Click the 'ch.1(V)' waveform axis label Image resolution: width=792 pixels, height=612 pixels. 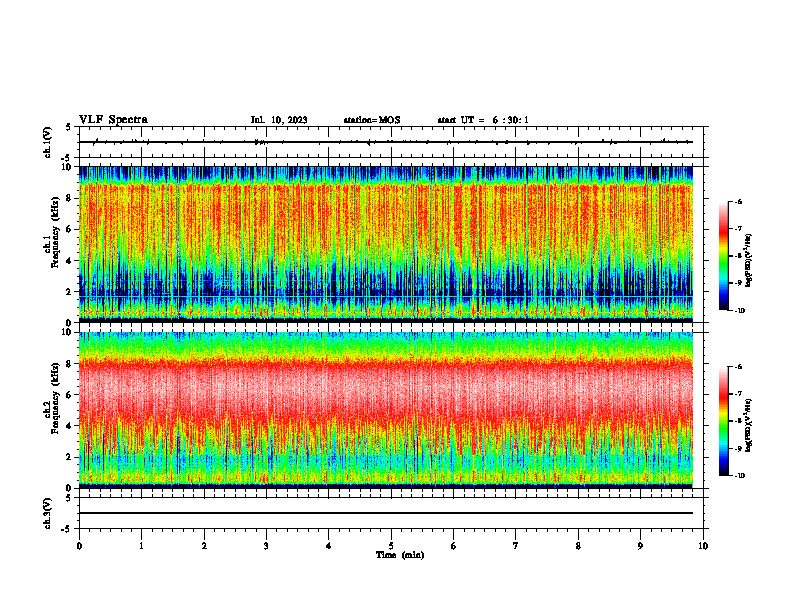(x=47, y=142)
